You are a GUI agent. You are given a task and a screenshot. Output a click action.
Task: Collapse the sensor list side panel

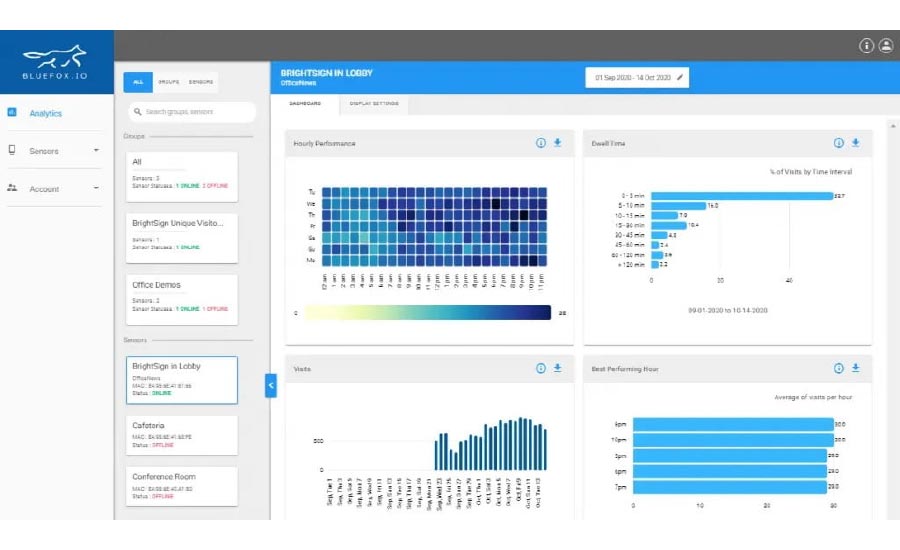[270, 385]
